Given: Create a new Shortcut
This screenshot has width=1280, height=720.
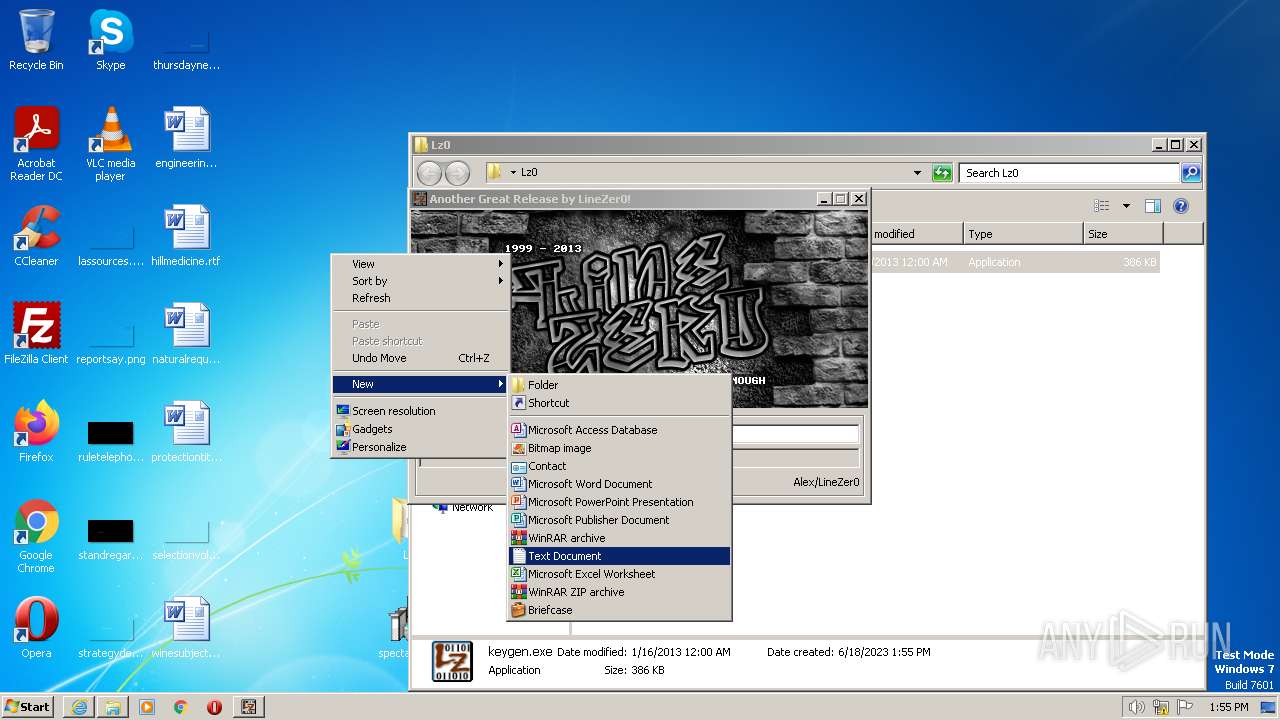Looking at the screenshot, I should coord(620,403).
